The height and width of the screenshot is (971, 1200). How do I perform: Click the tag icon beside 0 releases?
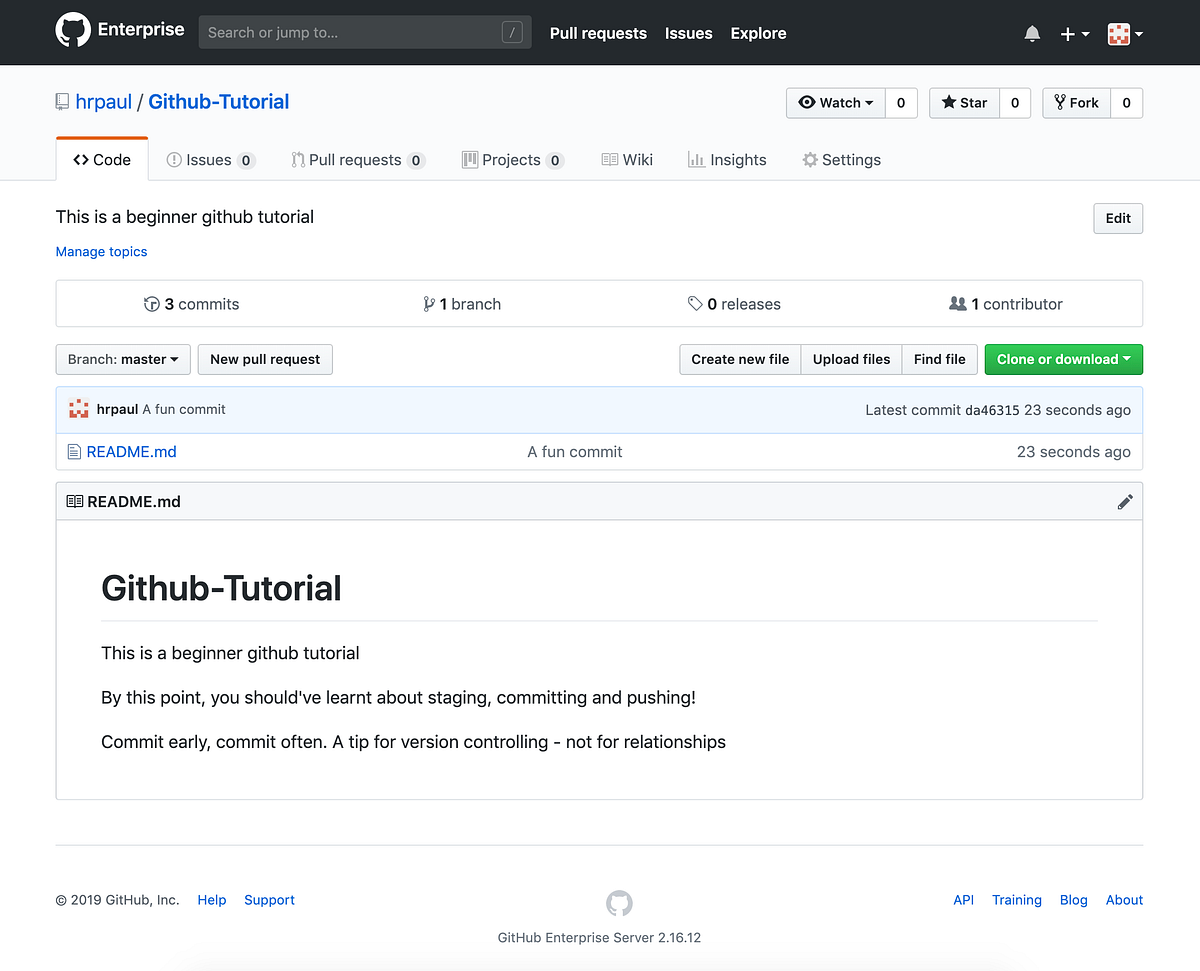pos(696,303)
